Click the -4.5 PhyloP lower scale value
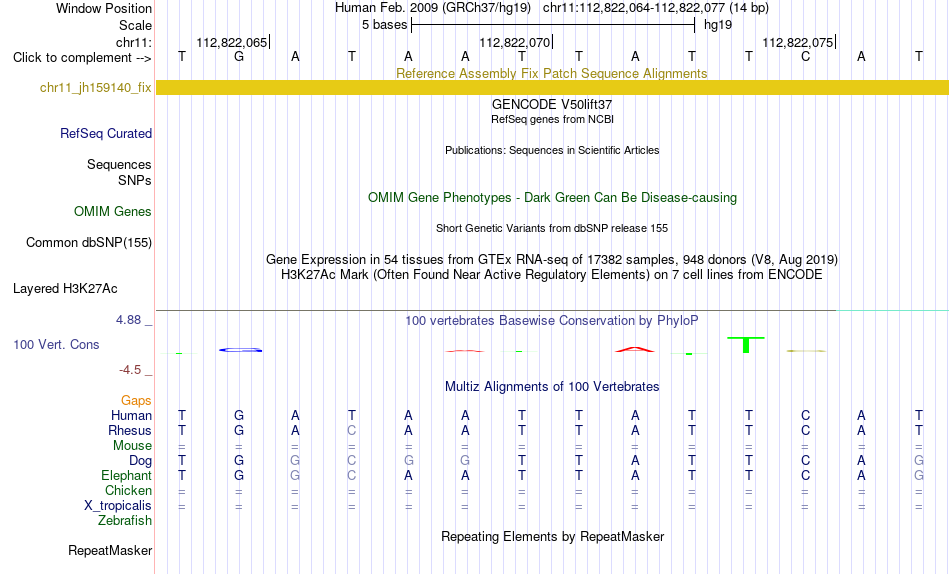 [130, 370]
